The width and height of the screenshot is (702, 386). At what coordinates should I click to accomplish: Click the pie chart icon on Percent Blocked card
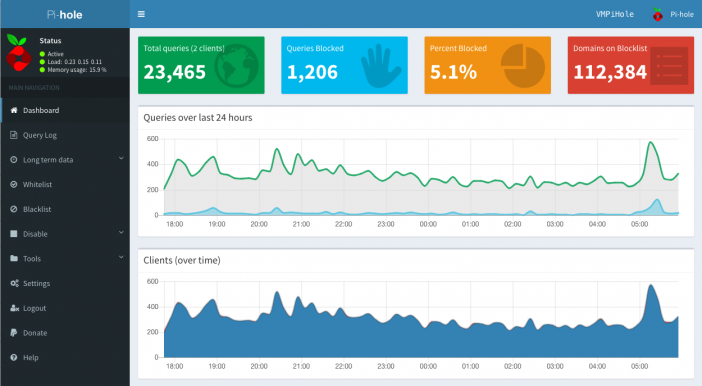coord(522,65)
